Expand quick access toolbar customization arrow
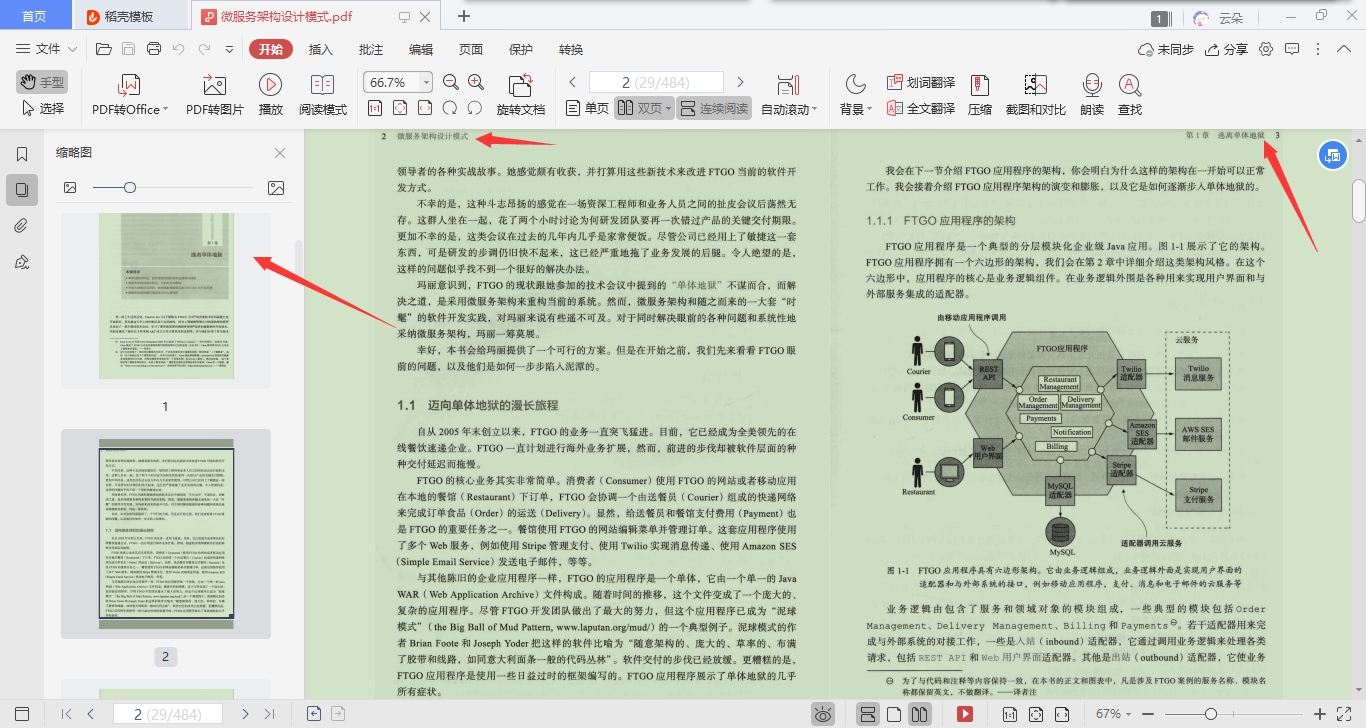Screen dimensions: 1366x728 point(231,49)
